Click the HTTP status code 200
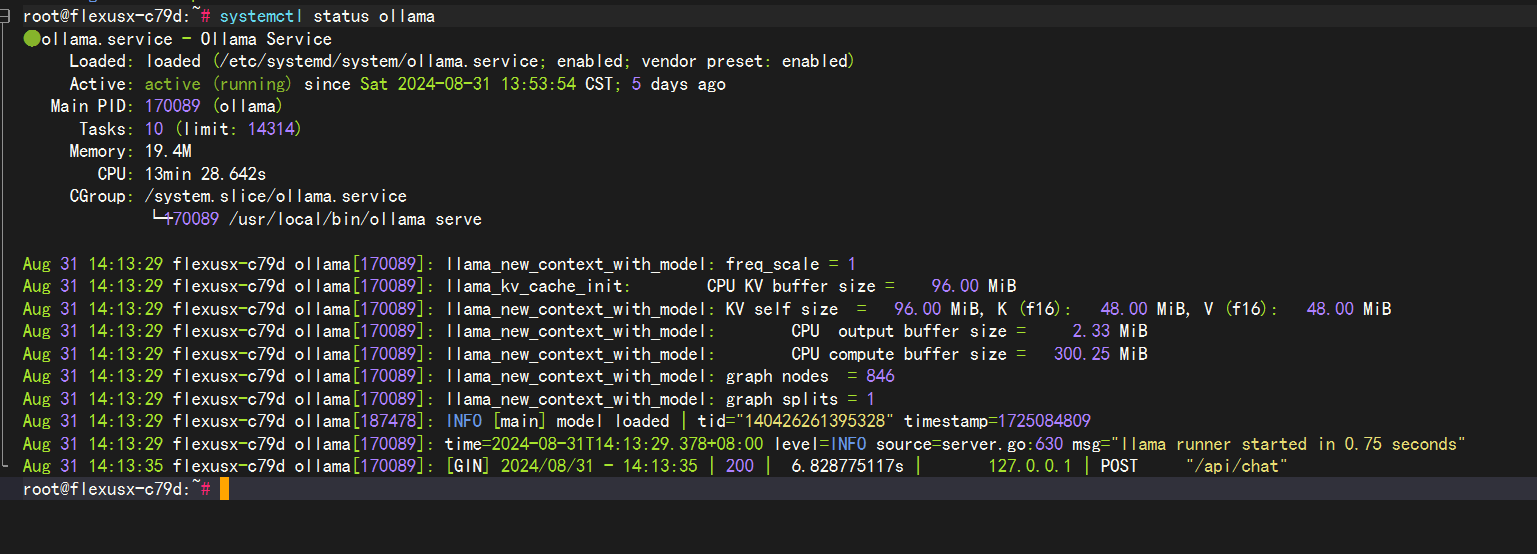1537x554 pixels. [x=740, y=466]
